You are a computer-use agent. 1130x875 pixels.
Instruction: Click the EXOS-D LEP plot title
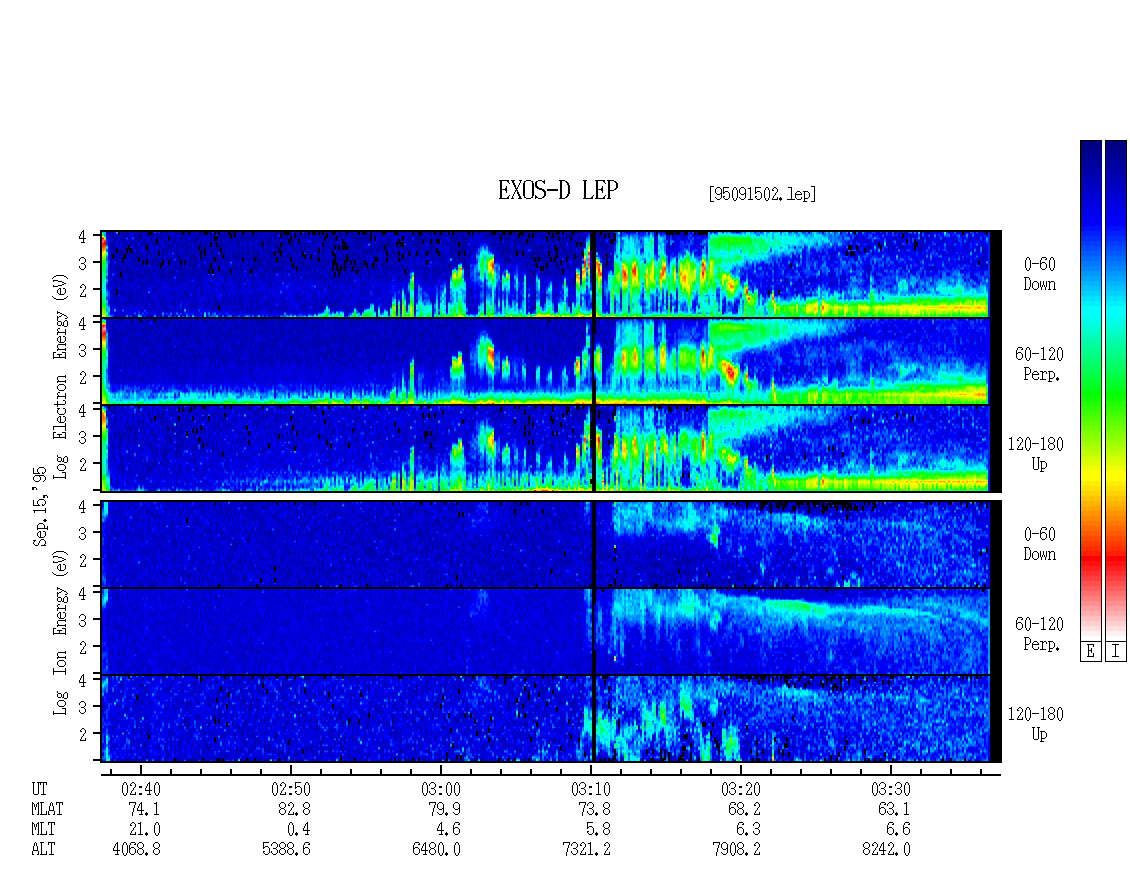(558, 190)
